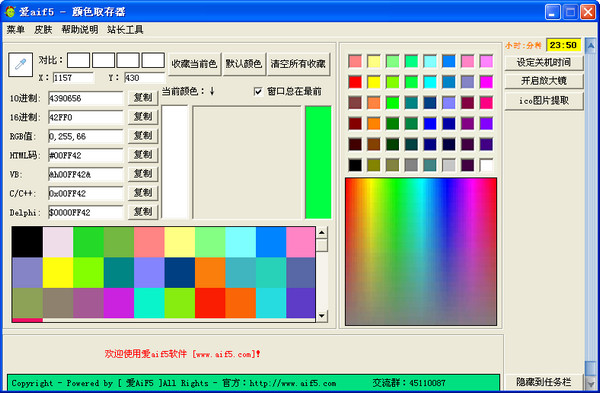Pick cyan swatch in preset palette second row
This screenshot has width=600, height=393.
[430, 82]
